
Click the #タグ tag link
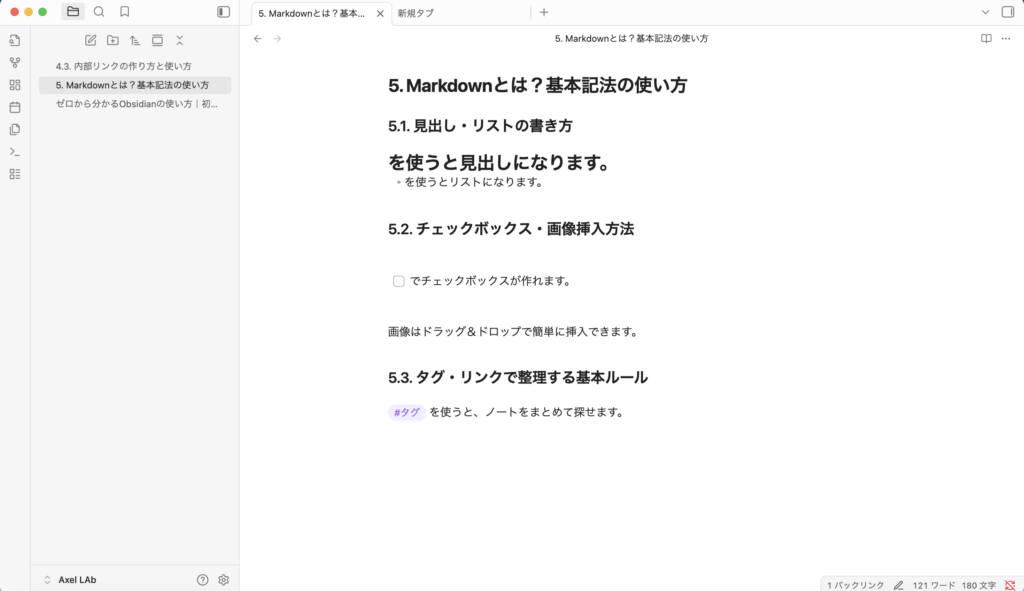tap(406, 412)
